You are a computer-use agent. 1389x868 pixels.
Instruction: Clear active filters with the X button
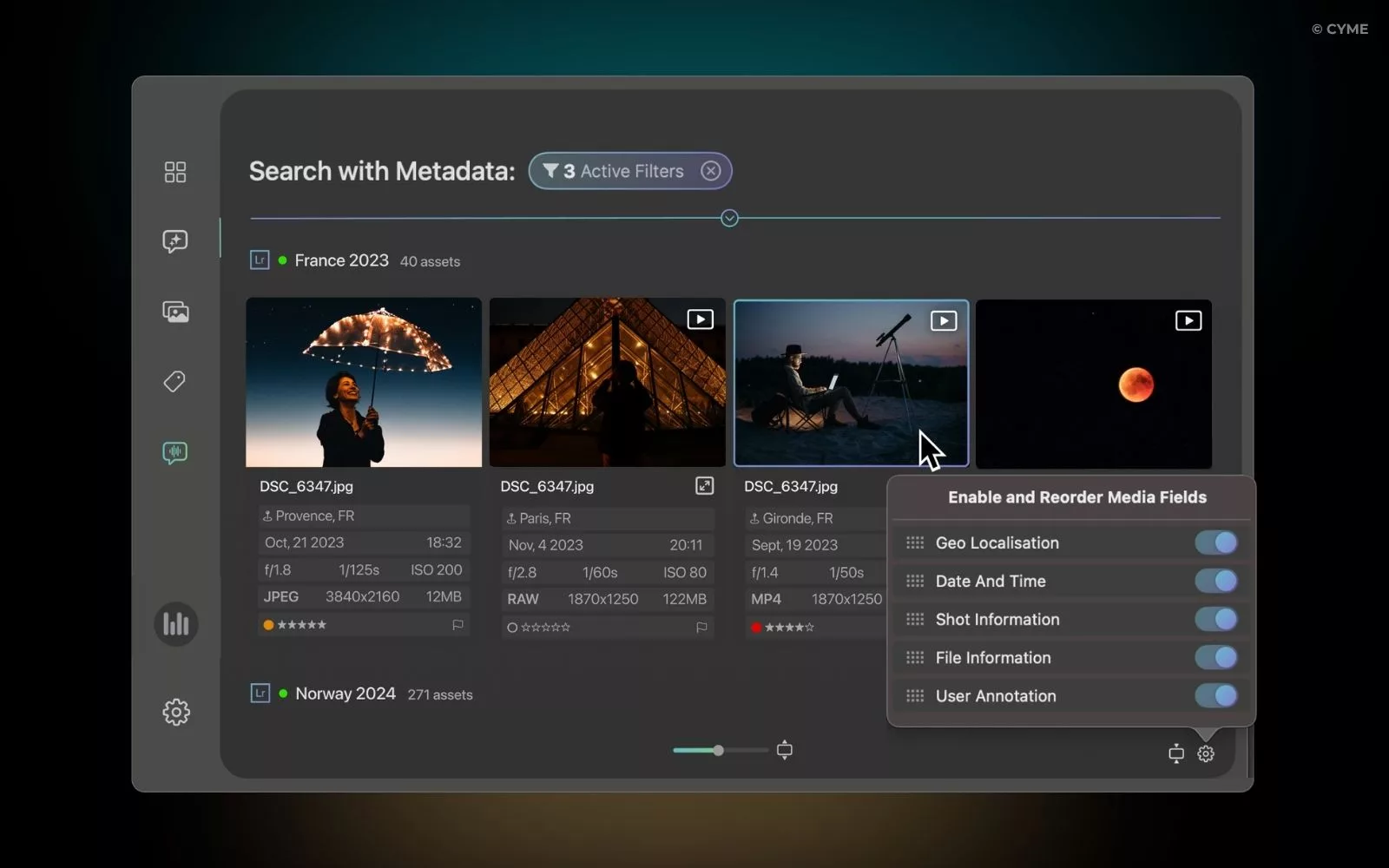(710, 170)
